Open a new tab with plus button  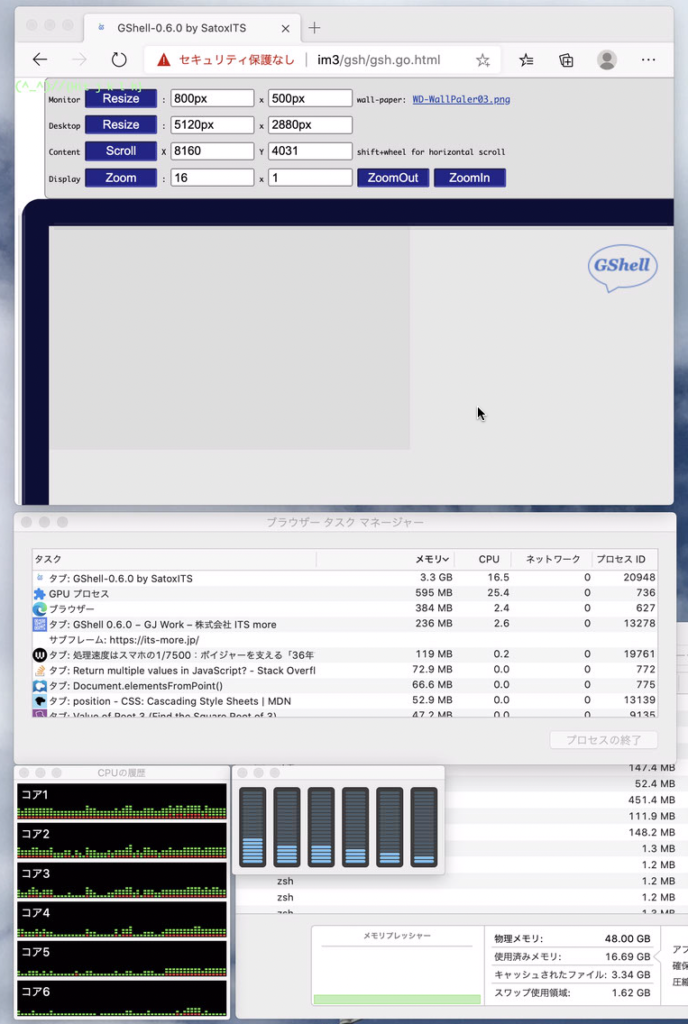315,27
